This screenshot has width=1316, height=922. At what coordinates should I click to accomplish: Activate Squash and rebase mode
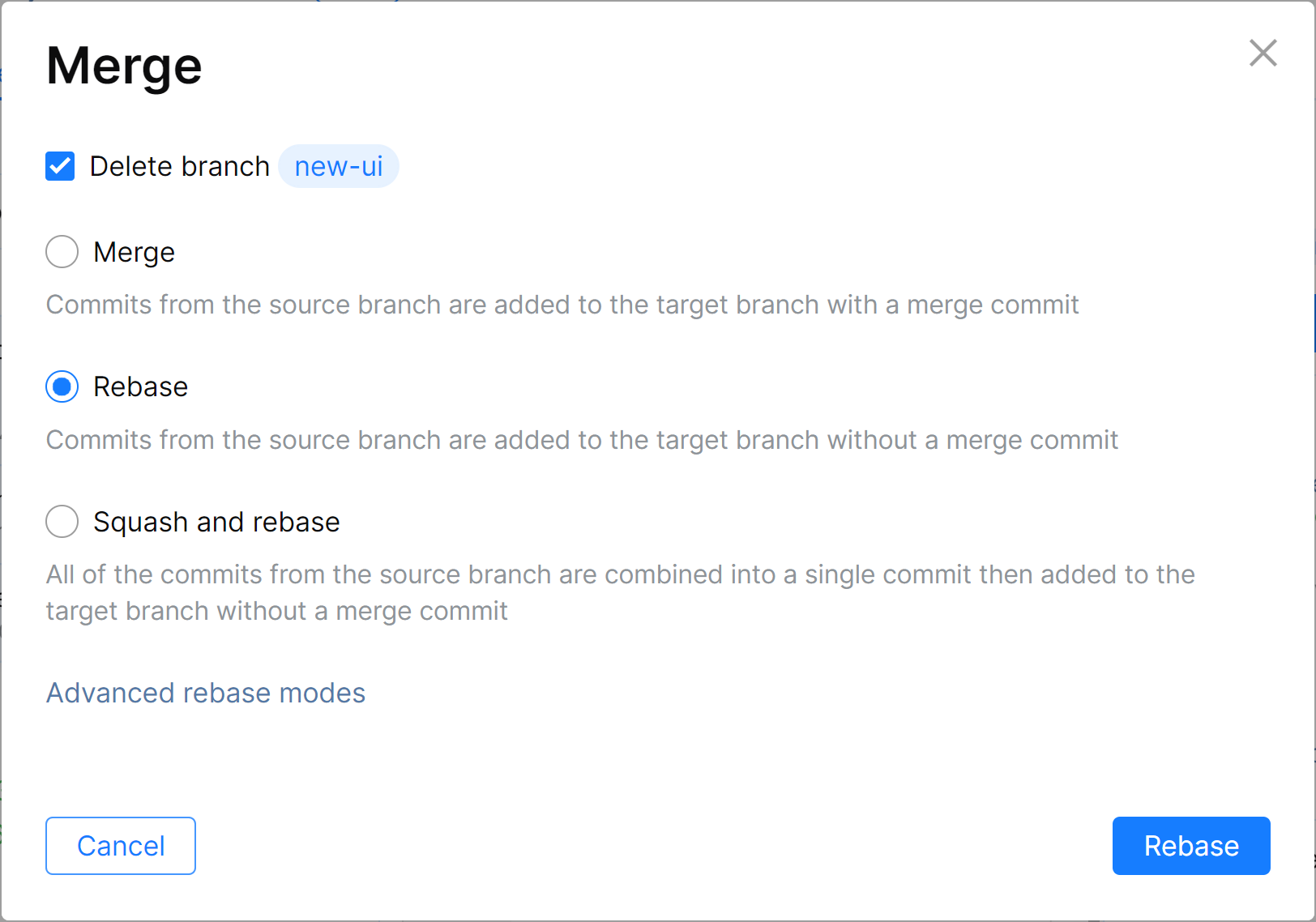point(62,522)
